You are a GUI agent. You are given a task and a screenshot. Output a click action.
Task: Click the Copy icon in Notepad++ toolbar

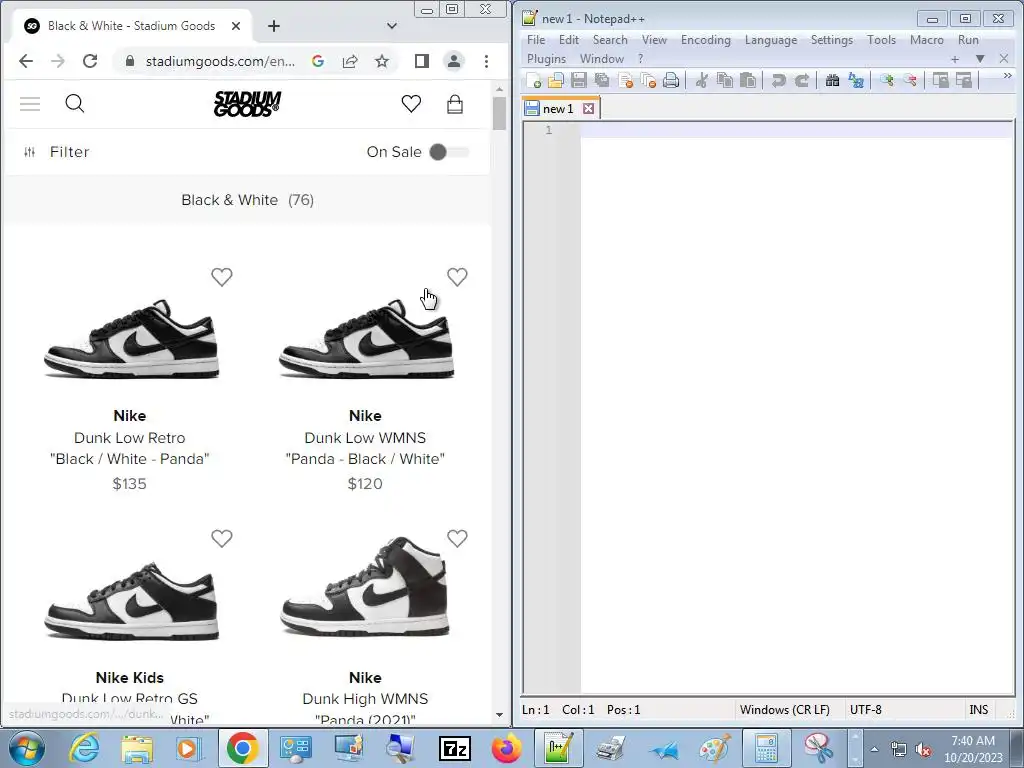coord(724,80)
